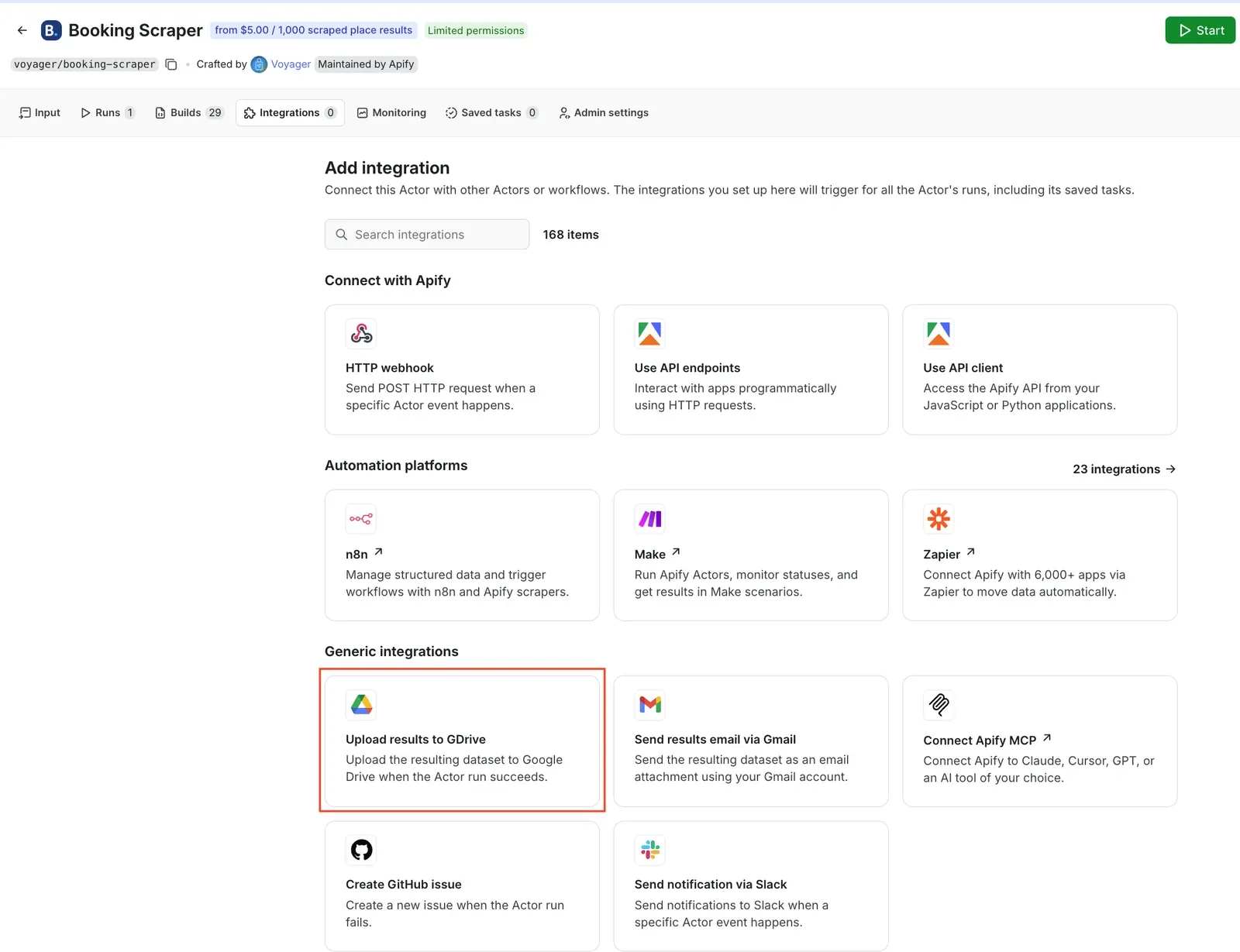1240x952 pixels.
Task: Click the external link arrow beside Make
Action: coord(676,552)
